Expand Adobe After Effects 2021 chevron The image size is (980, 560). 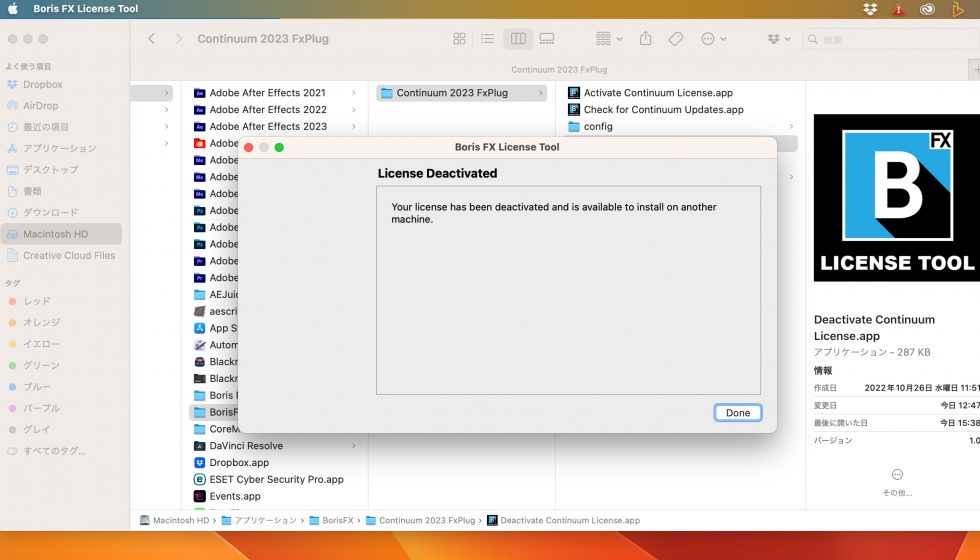point(354,92)
